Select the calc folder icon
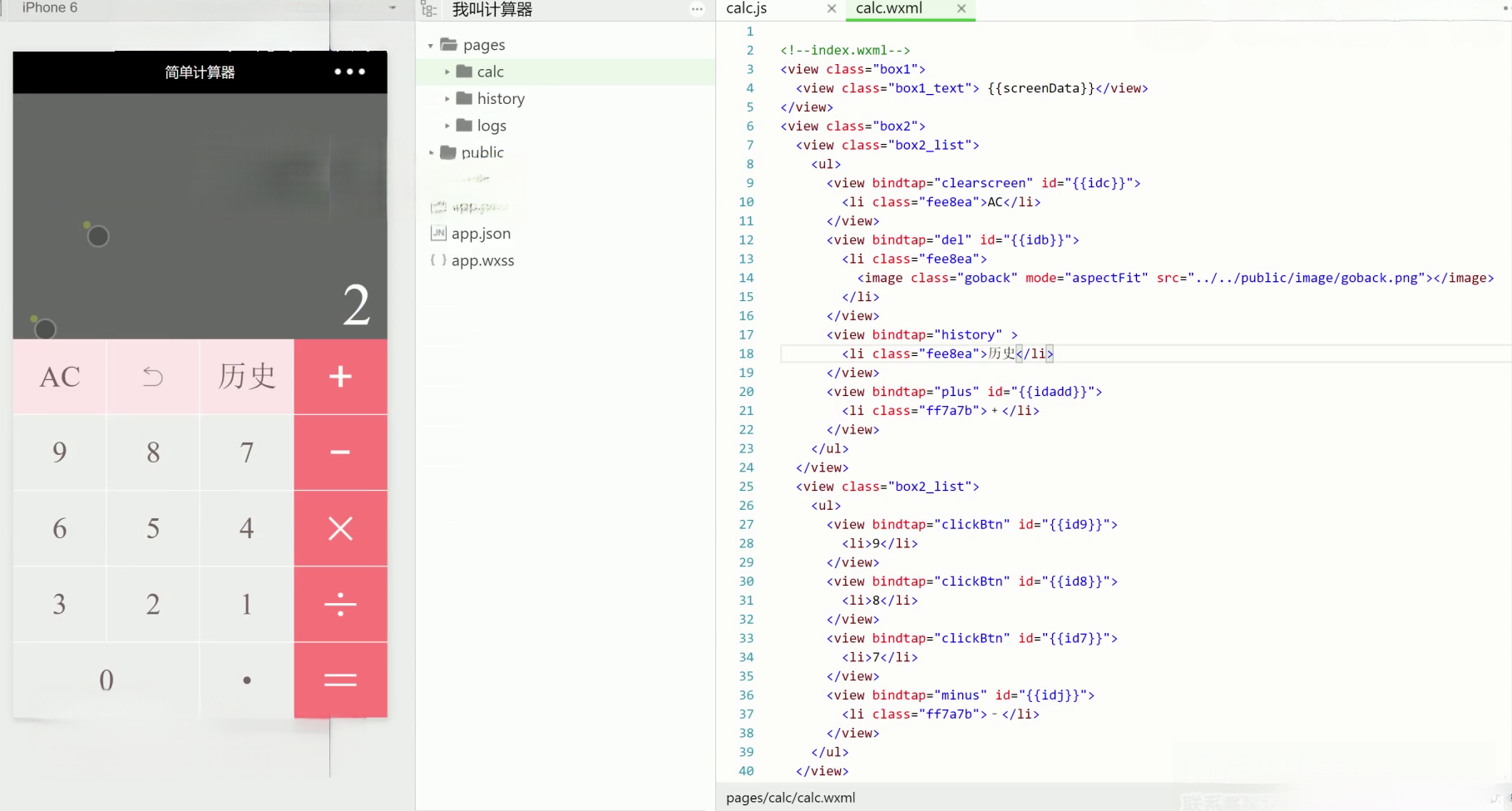1512x811 pixels. 464,72
